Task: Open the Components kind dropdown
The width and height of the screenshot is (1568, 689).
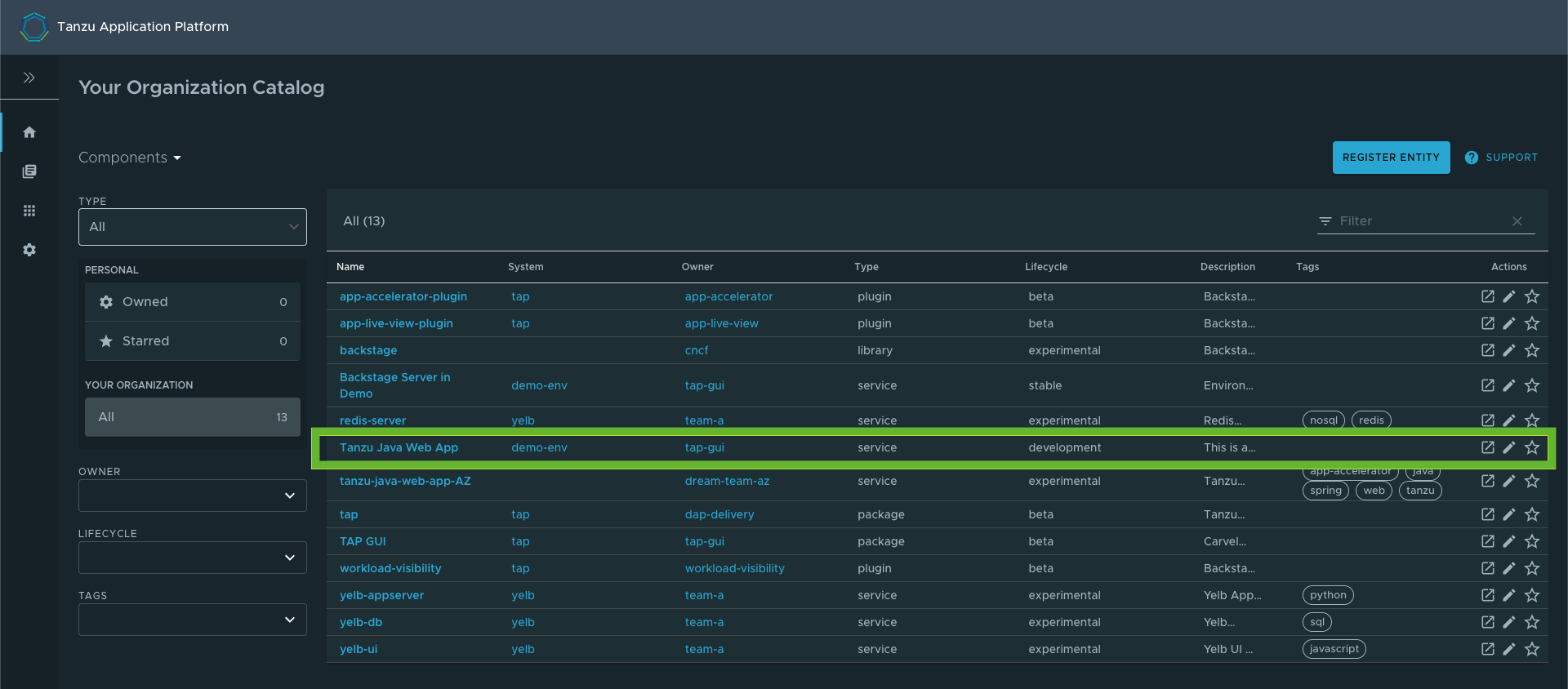Action: pos(130,158)
